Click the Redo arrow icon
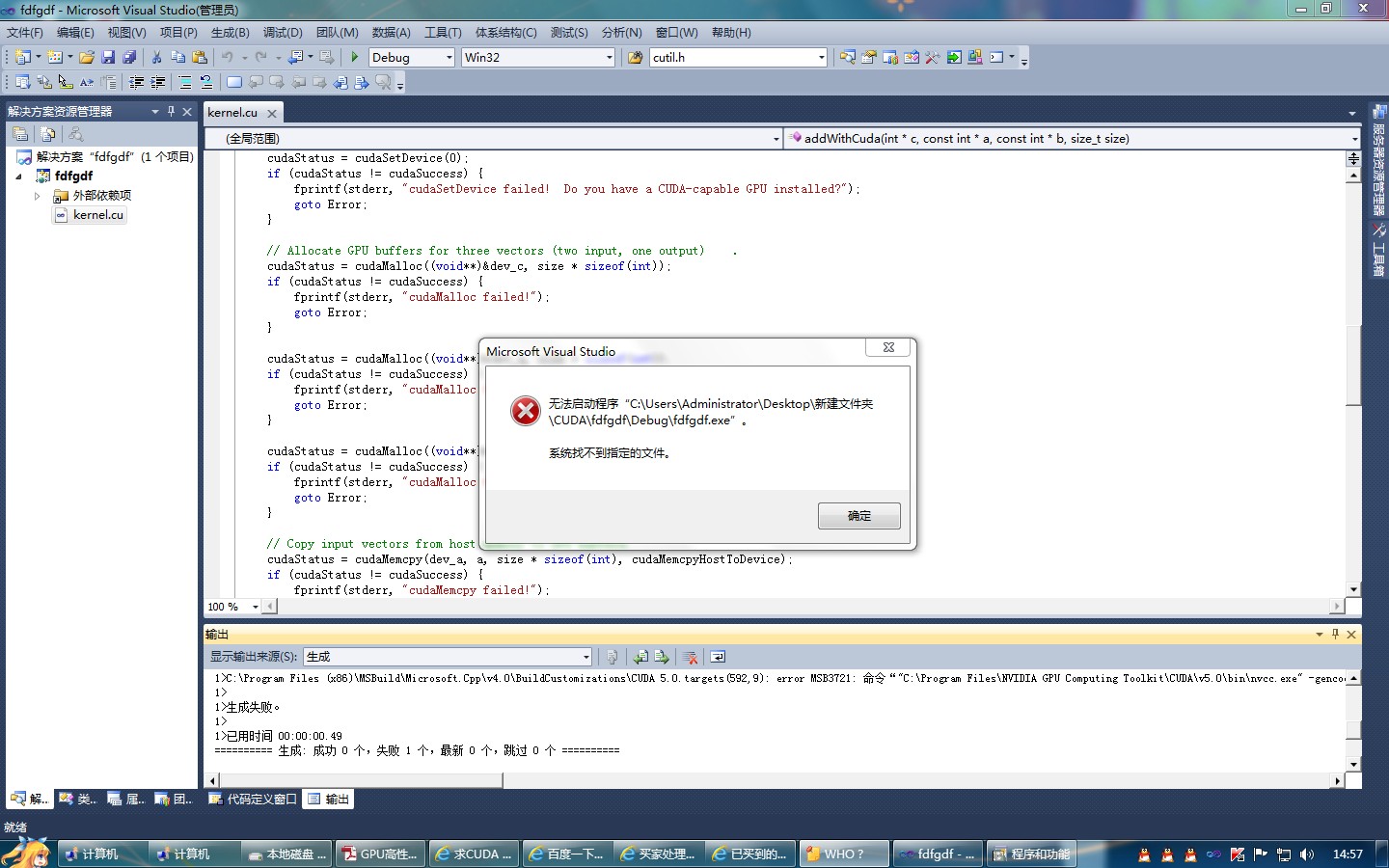Screen dimensions: 1389x868 [x=261, y=58]
